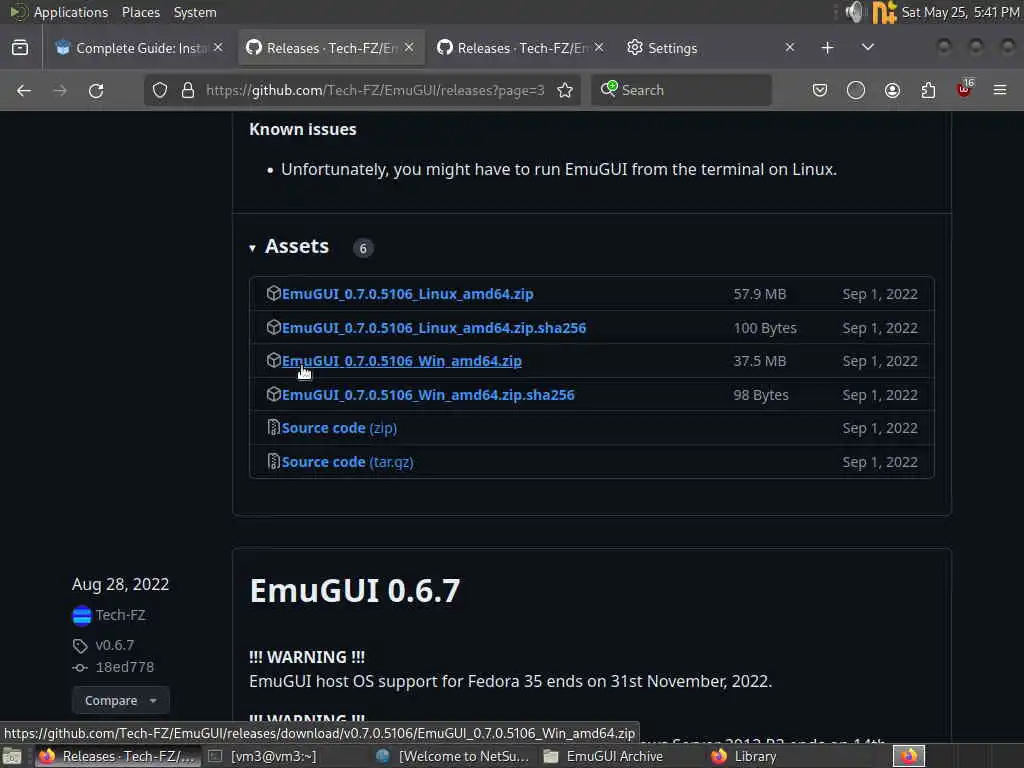This screenshot has width=1024, height=768.
Task: Open the Pocket save icon
Action: pyautogui.click(x=820, y=90)
